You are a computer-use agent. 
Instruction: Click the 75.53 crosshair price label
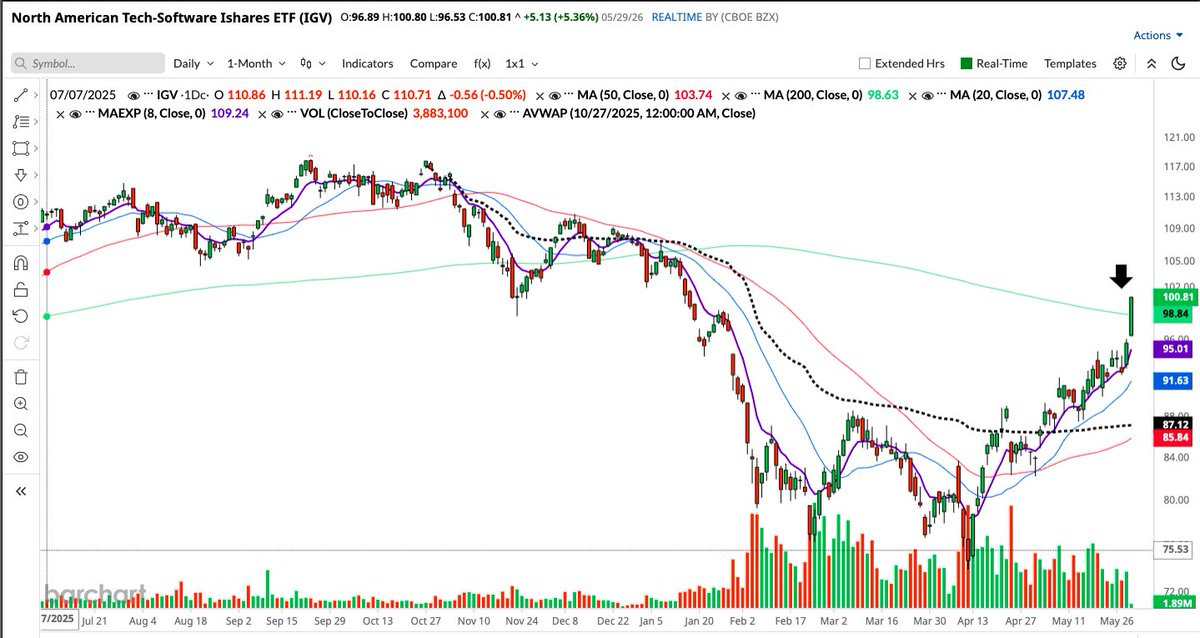pyautogui.click(x=1173, y=549)
